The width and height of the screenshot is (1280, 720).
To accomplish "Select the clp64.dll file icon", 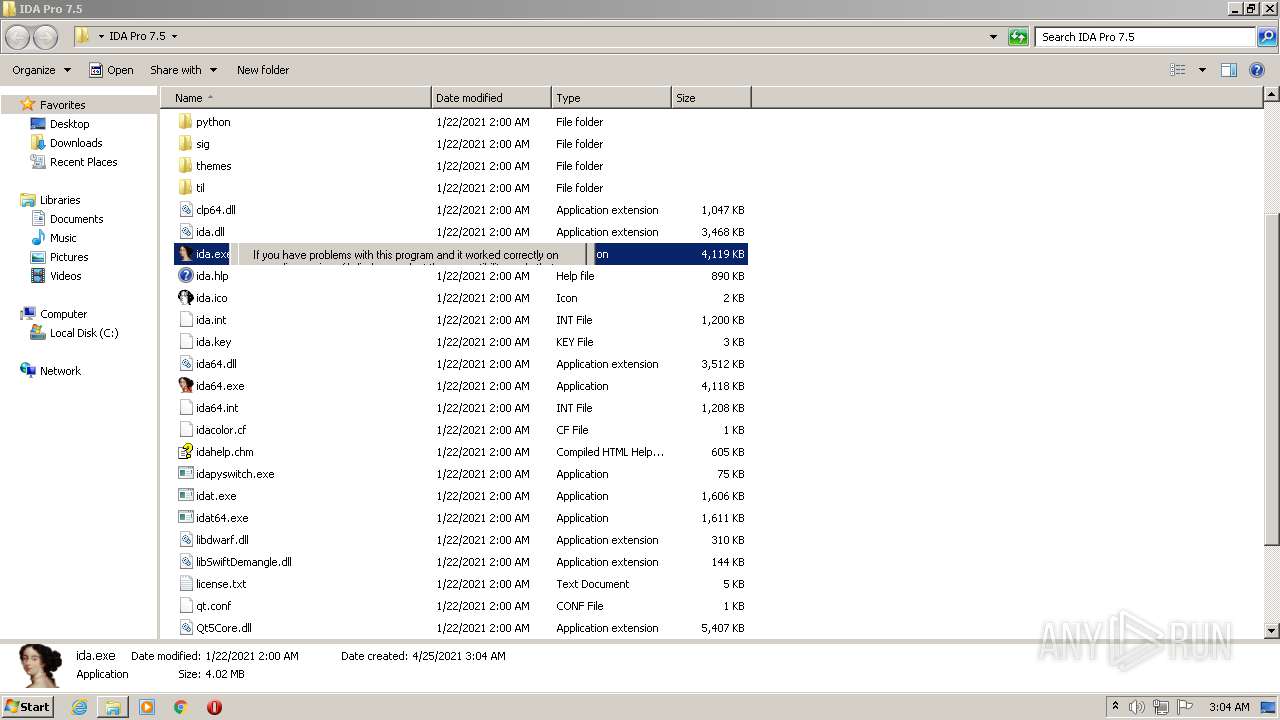I will 185,210.
